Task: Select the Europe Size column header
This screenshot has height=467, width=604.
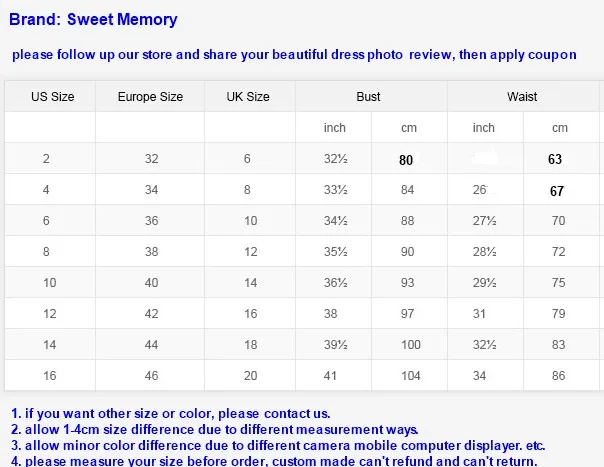Action: 150,97
